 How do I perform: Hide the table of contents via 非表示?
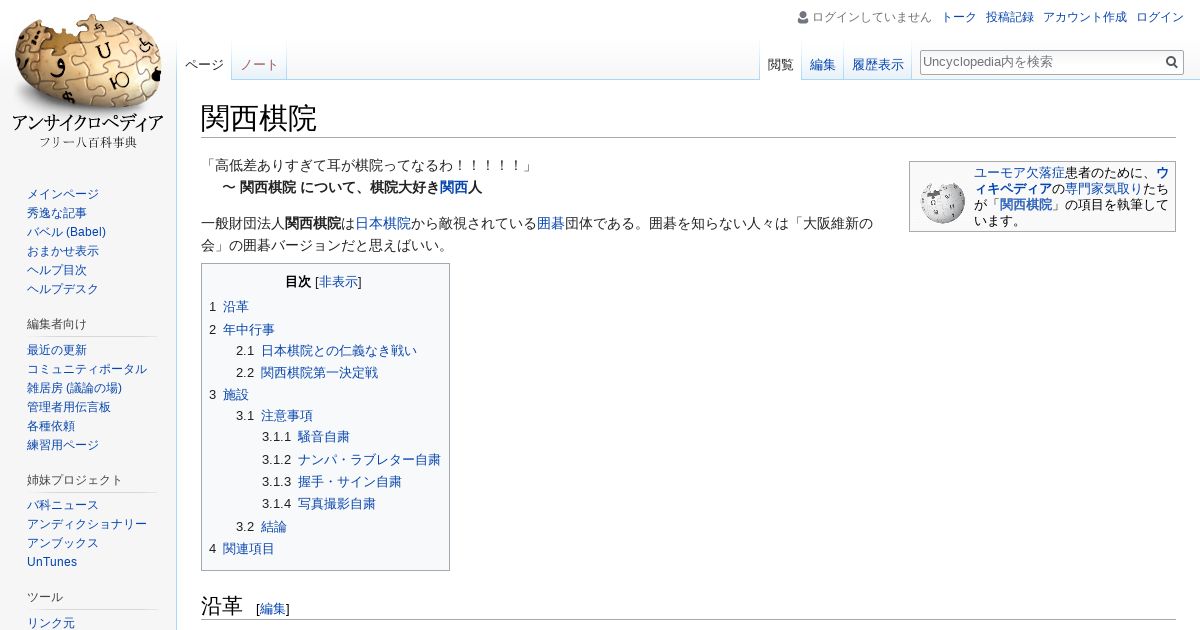click(338, 282)
